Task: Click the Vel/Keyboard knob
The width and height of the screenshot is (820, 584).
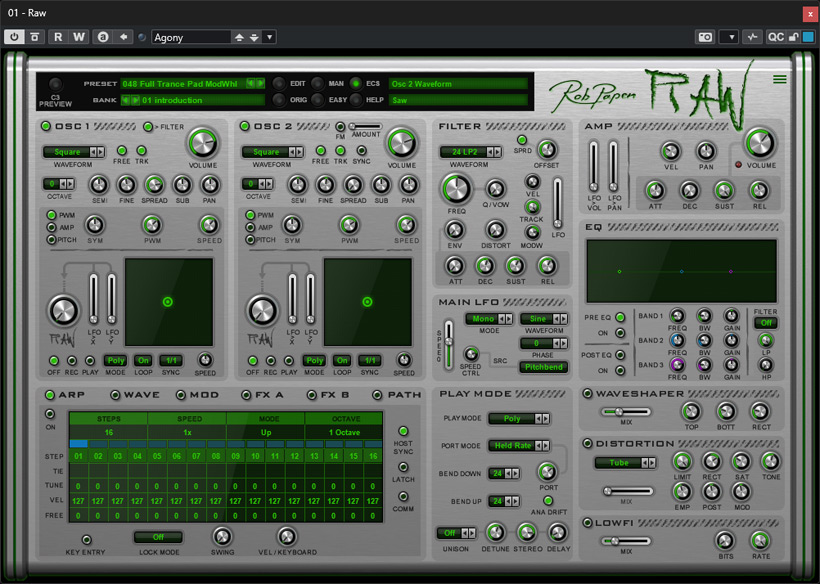Action: click(x=287, y=536)
